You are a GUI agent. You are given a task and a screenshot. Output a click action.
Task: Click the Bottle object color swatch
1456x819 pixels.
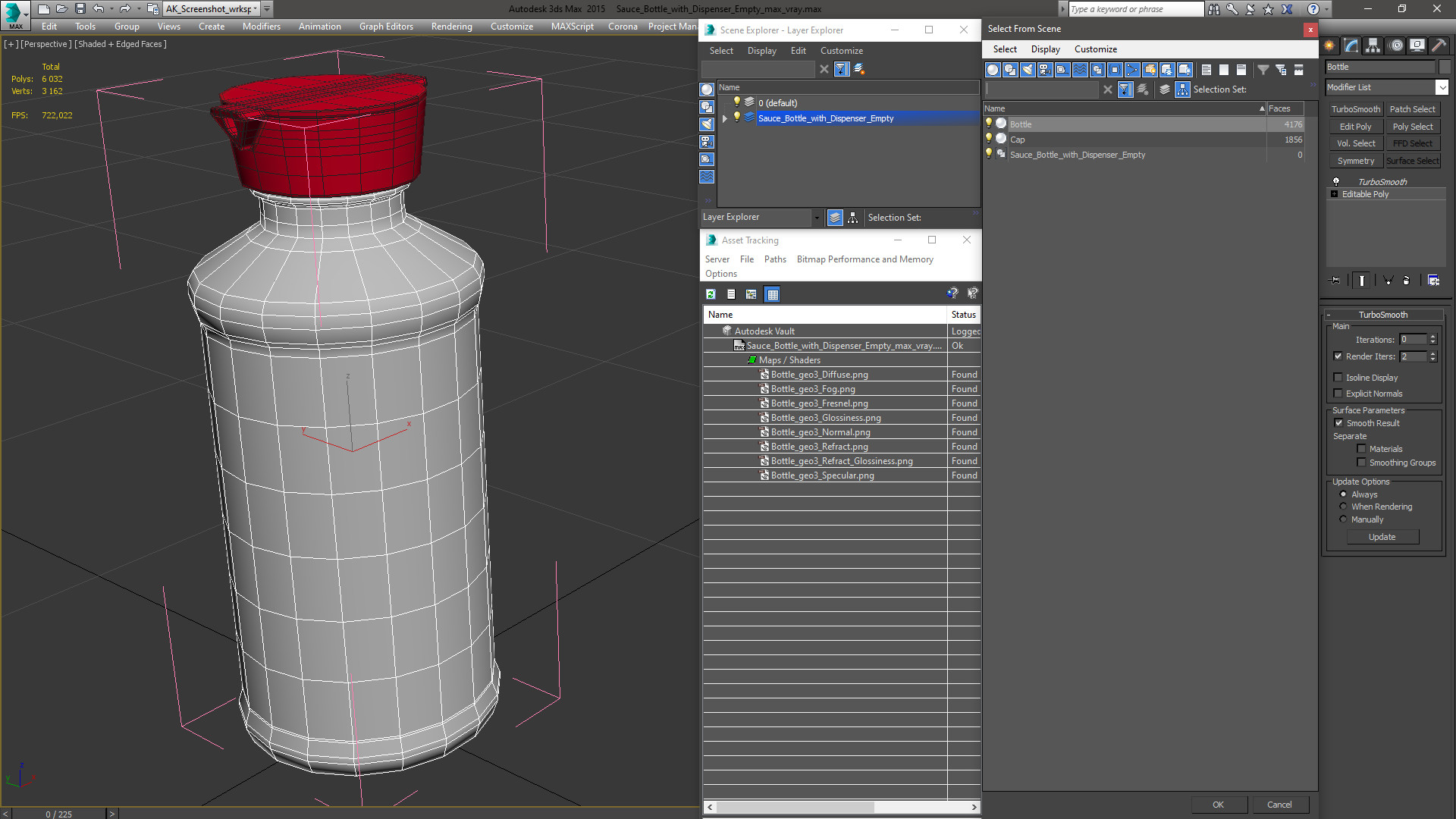(x=1445, y=67)
